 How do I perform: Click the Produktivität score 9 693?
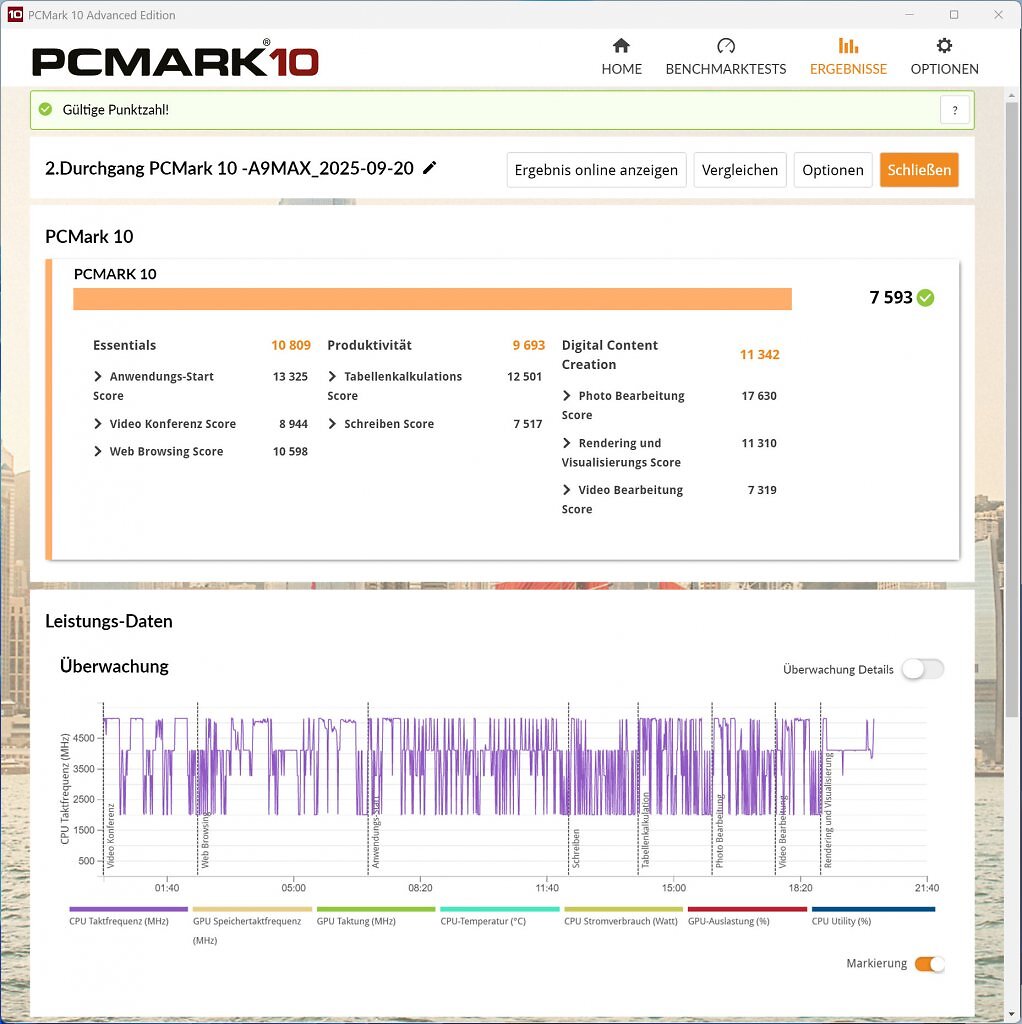coord(528,345)
